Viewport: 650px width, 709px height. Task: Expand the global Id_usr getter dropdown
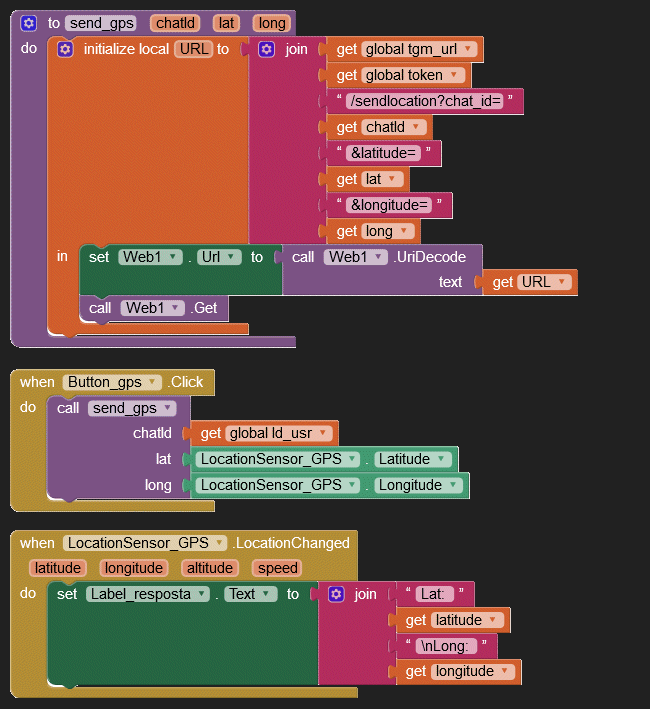(x=326, y=433)
